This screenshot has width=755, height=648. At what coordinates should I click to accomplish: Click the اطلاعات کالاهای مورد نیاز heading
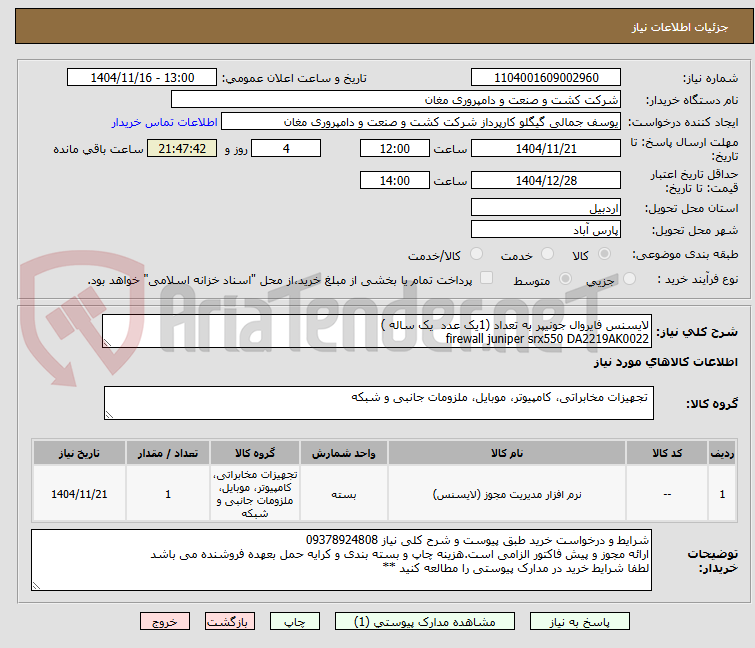[x=665, y=362]
